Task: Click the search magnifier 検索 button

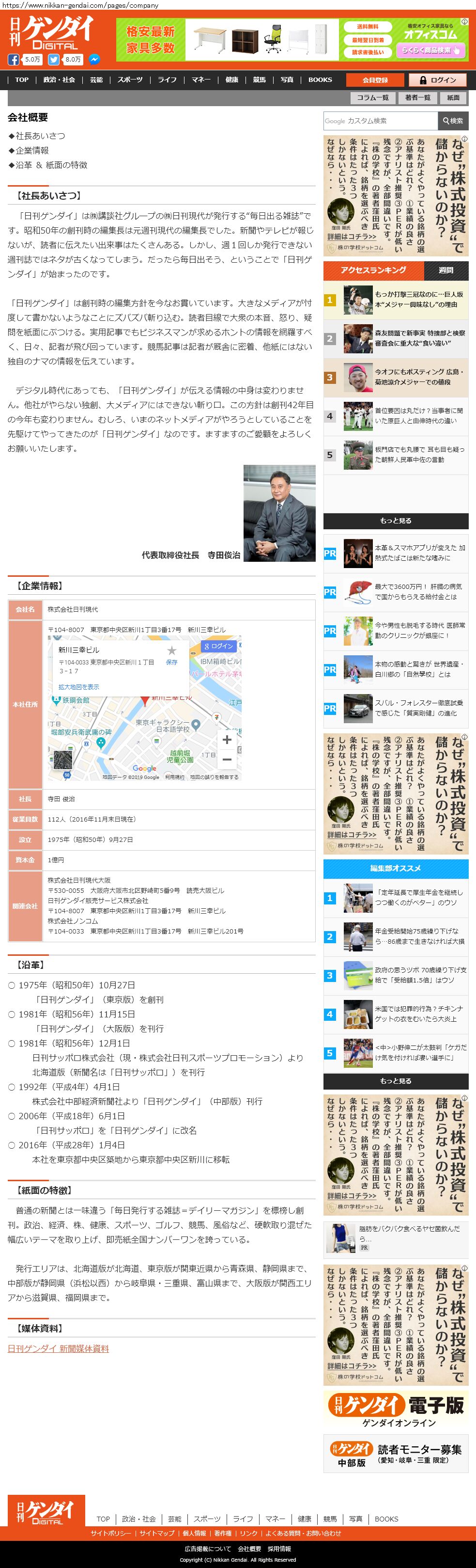Action: pos(453,121)
